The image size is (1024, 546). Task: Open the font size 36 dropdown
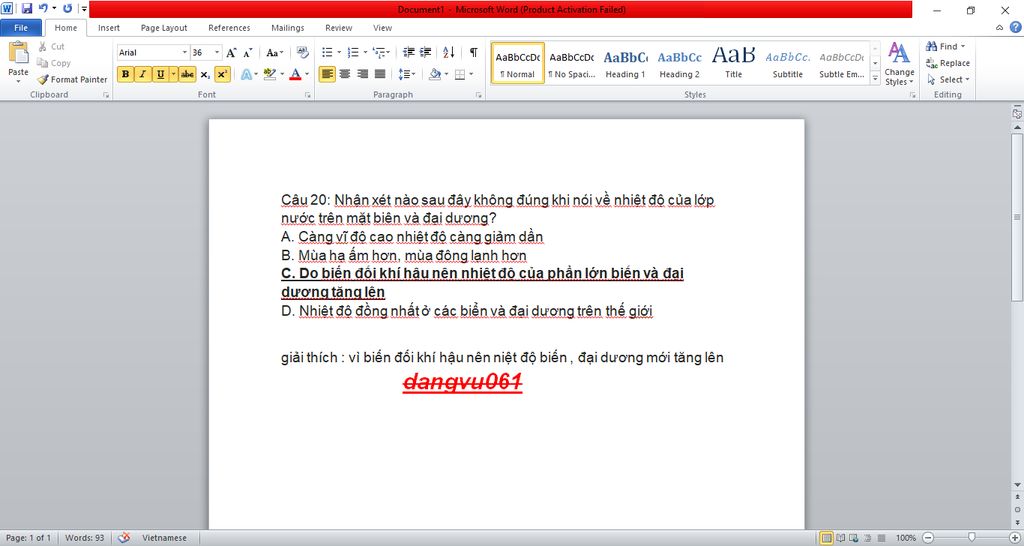(x=217, y=53)
